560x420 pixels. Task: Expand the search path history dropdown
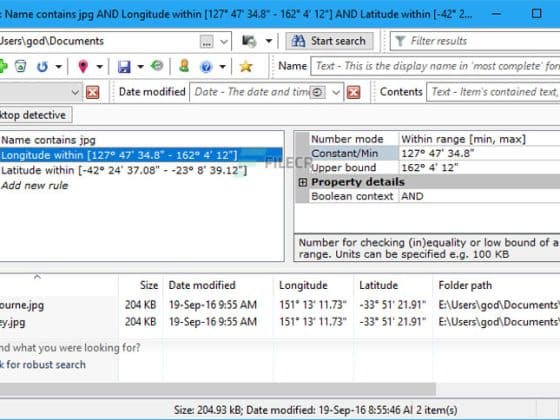pos(224,41)
